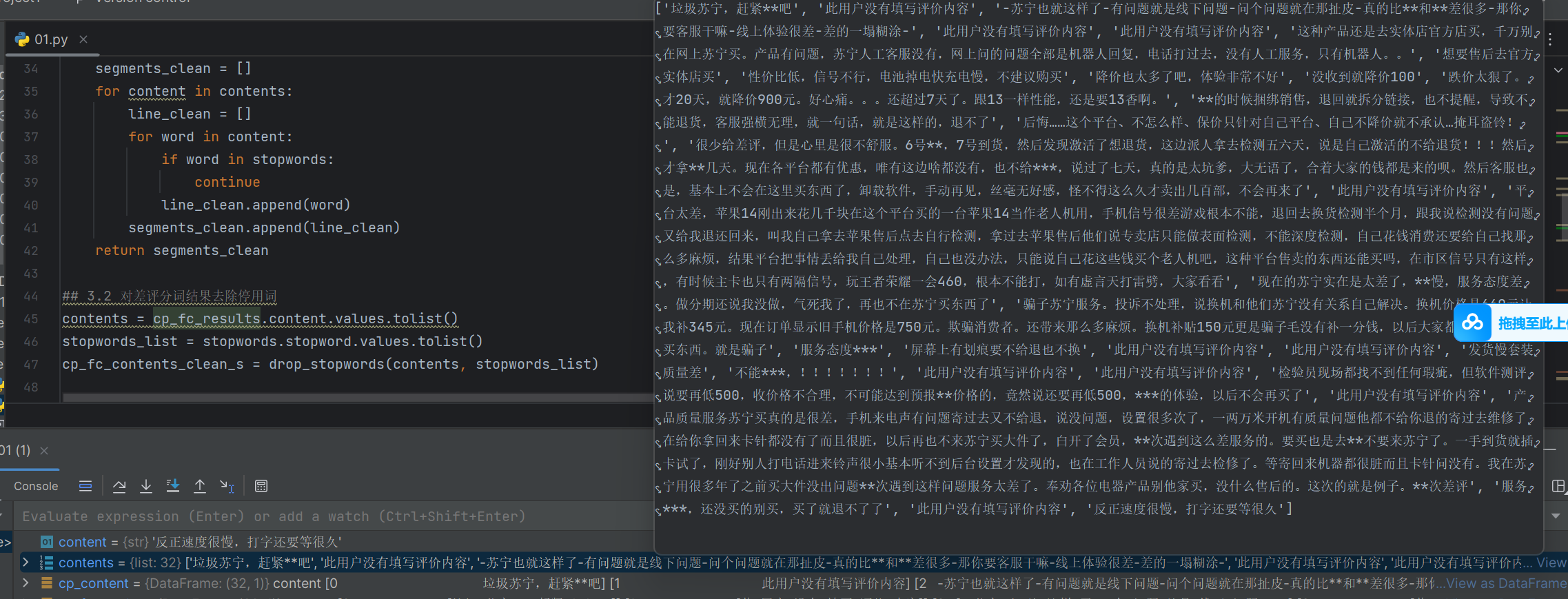Click the 'continue' keyword on line 39
Image resolution: width=1568 pixels, height=599 pixels.
227,182
